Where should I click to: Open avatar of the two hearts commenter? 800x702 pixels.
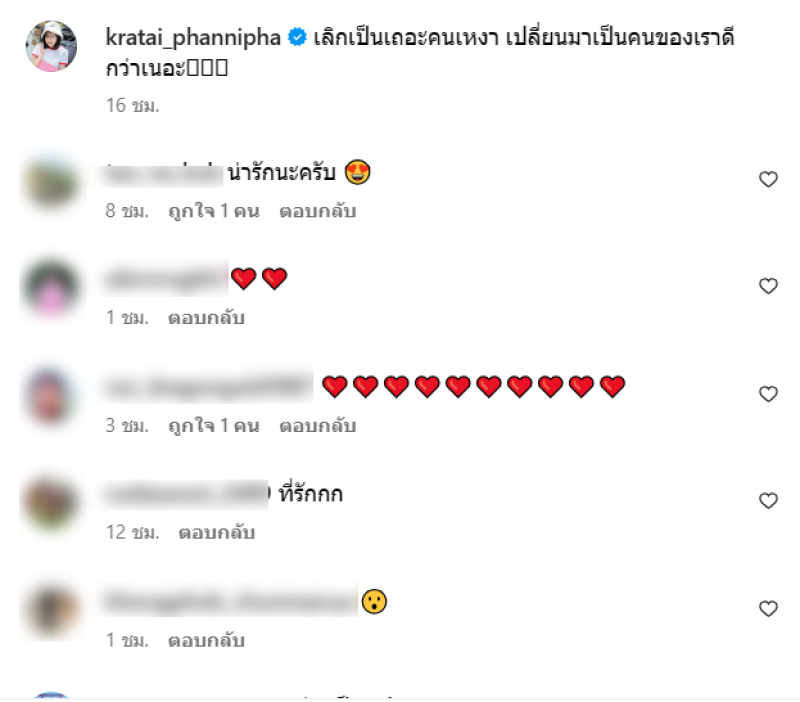51,289
